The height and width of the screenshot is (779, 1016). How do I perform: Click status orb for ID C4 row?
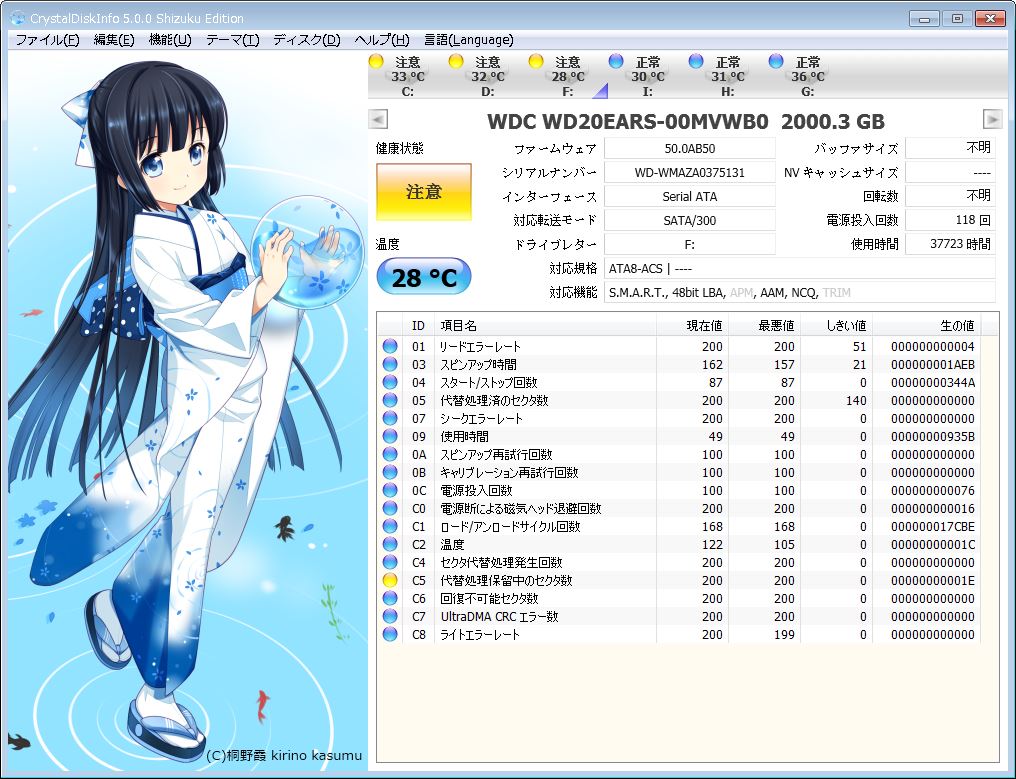click(389, 563)
